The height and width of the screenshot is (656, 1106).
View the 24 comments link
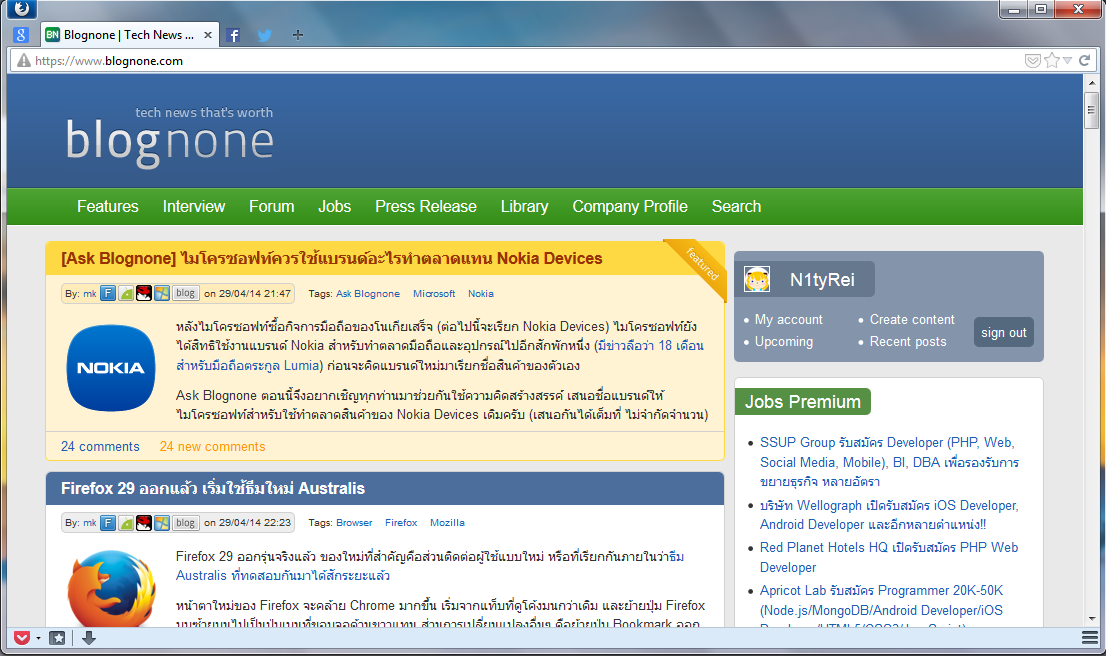100,447
